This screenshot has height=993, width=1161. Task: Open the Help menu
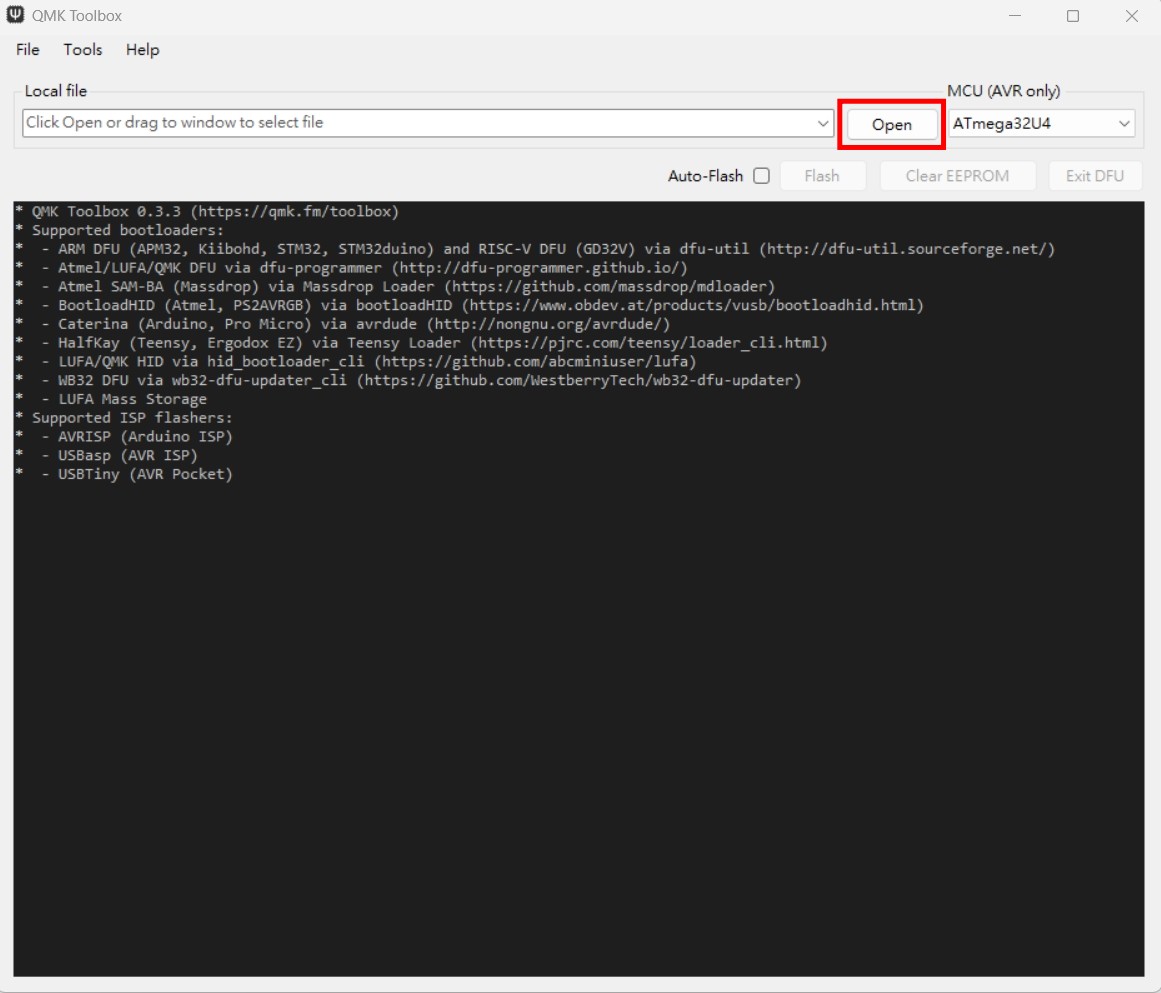[x=142, y=50]
